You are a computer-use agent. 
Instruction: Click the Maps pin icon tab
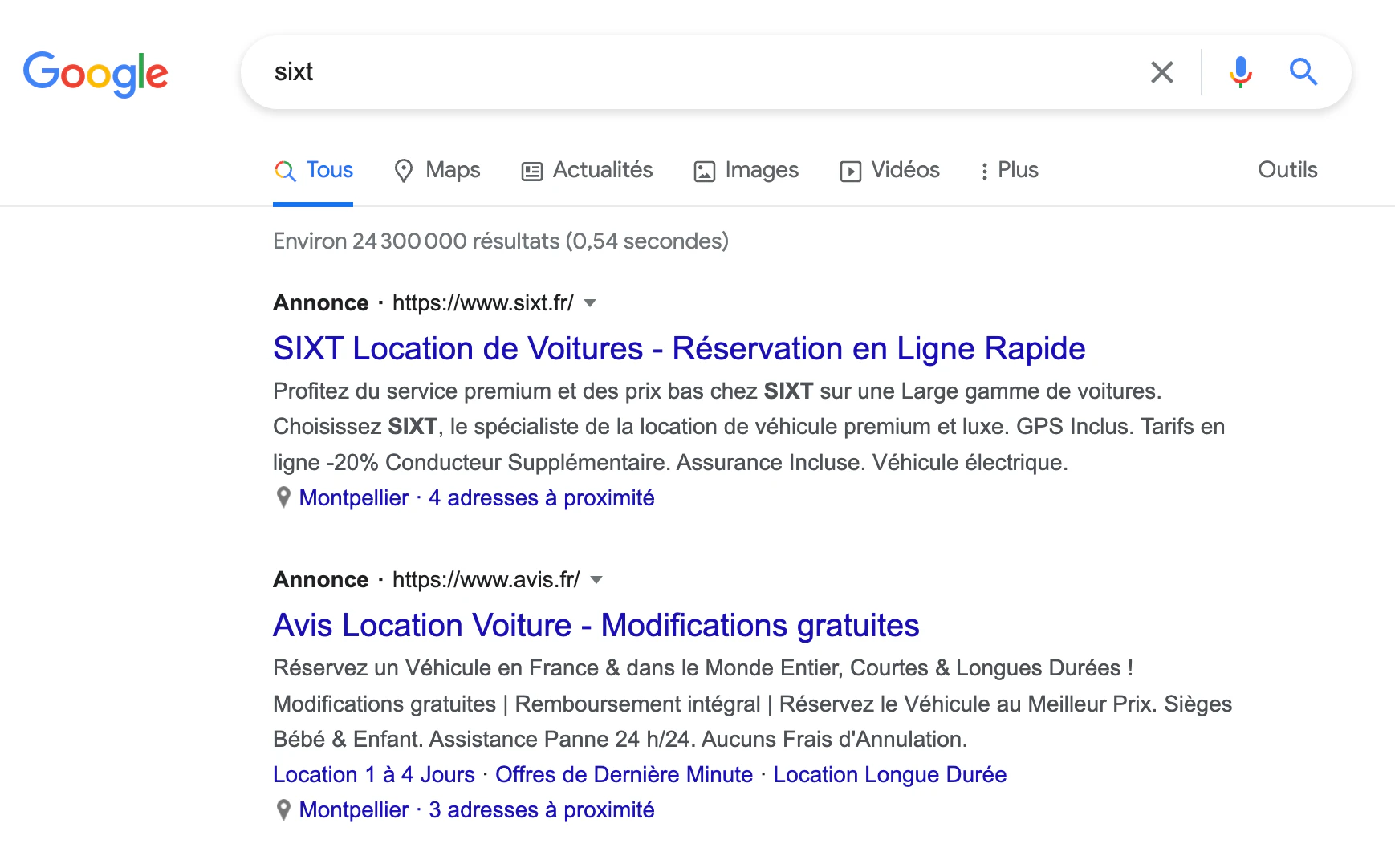click(404, 171)
